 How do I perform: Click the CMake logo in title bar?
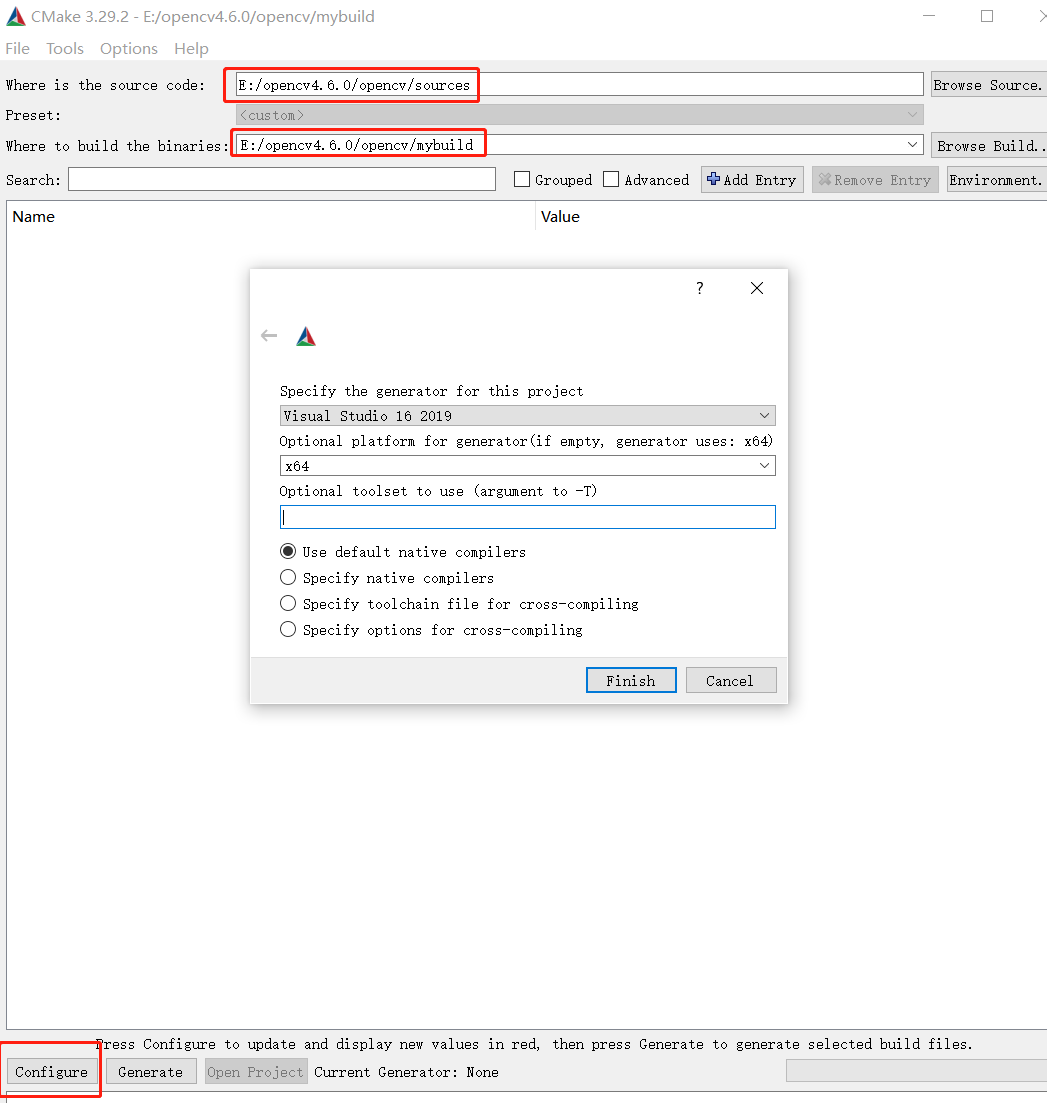15,16
